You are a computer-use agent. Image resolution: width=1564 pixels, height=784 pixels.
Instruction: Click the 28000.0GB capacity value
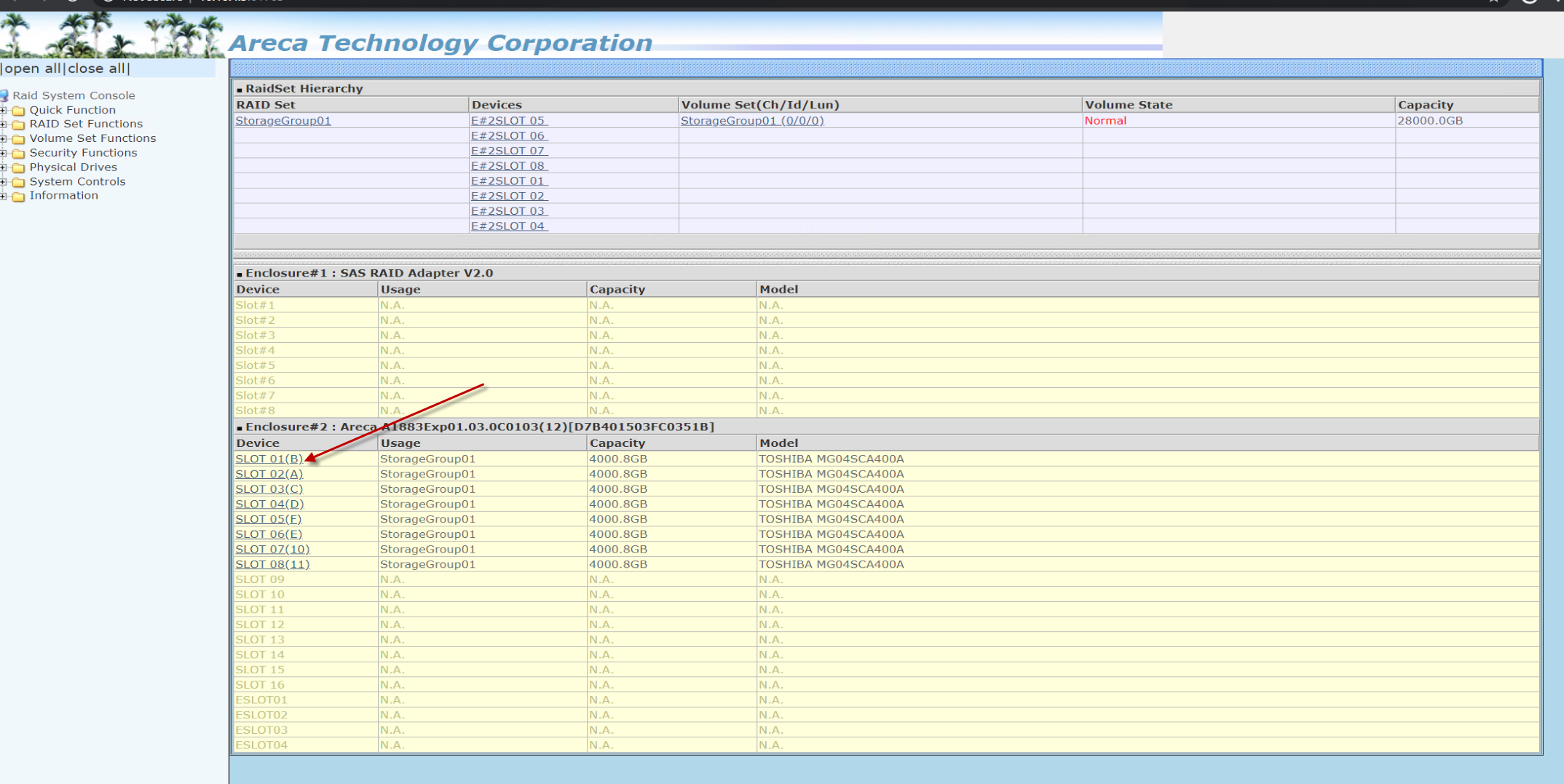click(x=1430, y=121)
